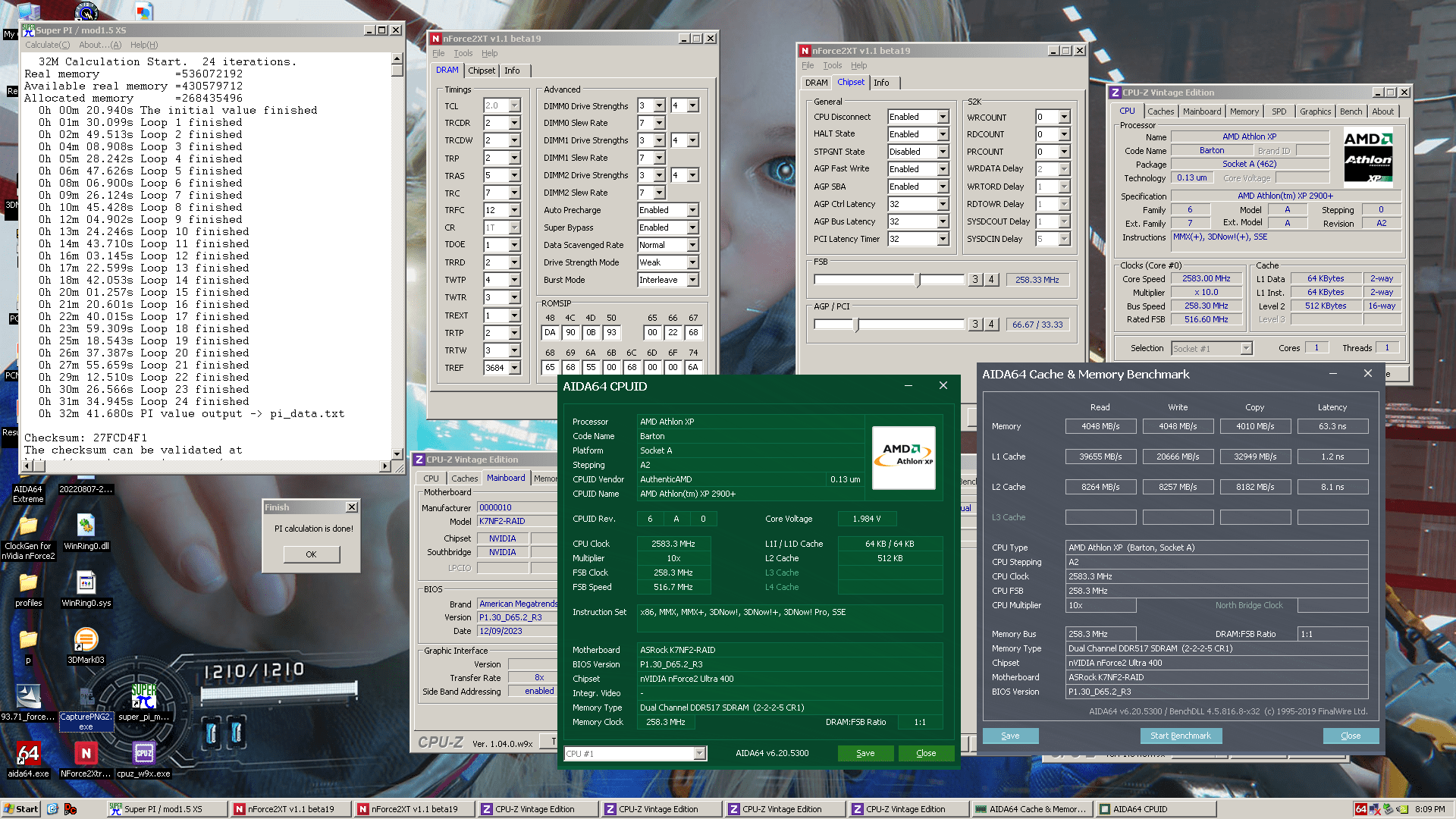
Task: Open the Graphics tab in CPU-Z
Action: (x=1315, y=111)
